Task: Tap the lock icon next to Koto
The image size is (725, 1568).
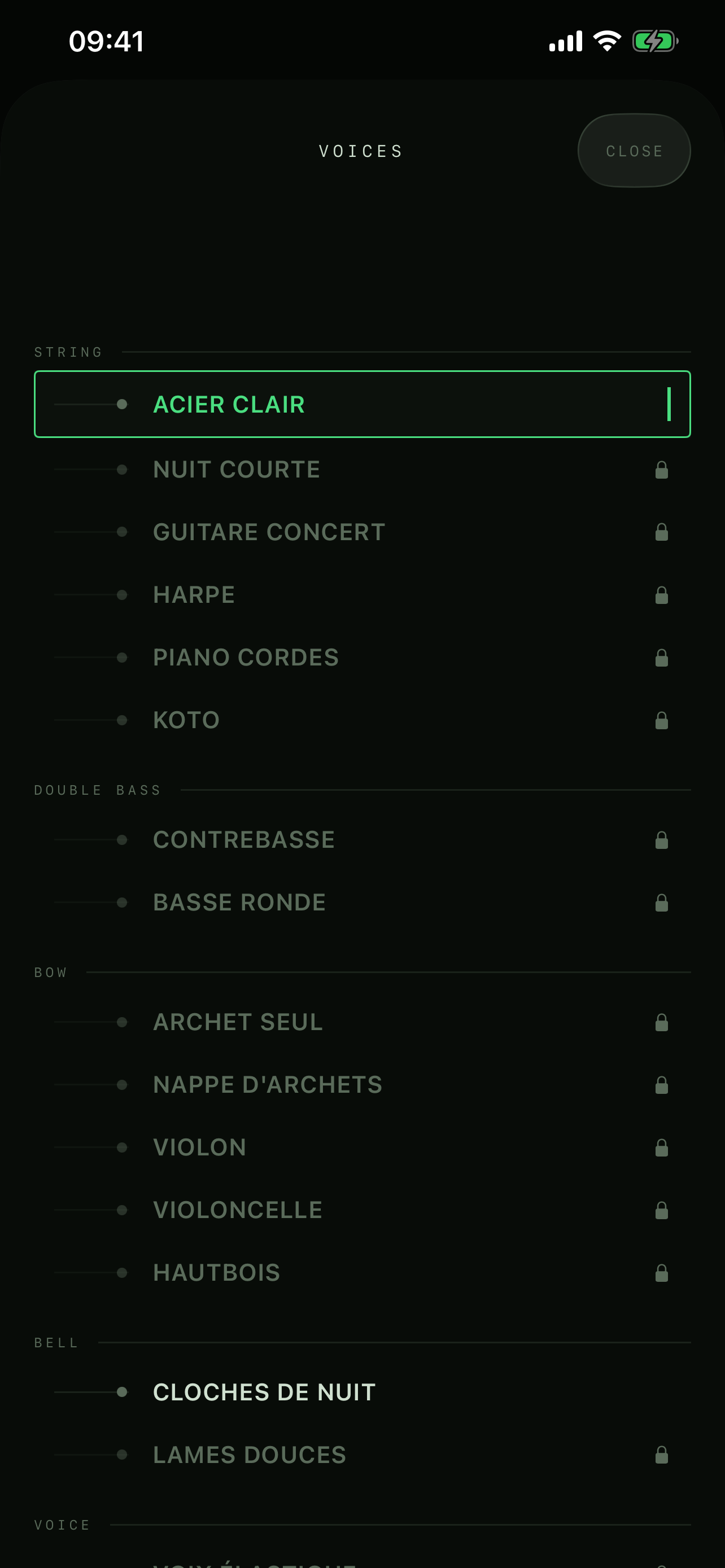Action: pyautogui.click(x=661, y=721)
